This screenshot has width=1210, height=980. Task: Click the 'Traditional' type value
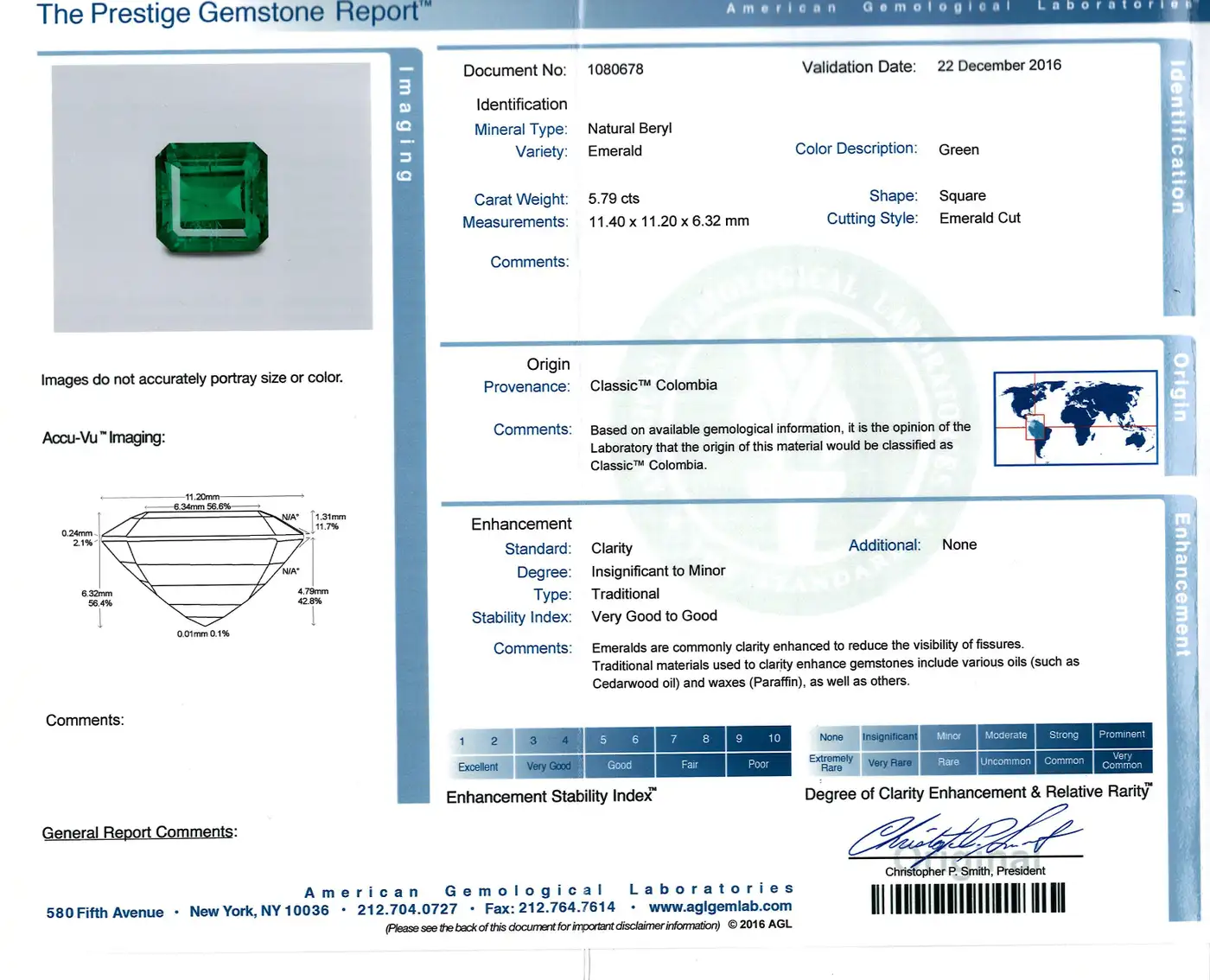coord(625,594)
